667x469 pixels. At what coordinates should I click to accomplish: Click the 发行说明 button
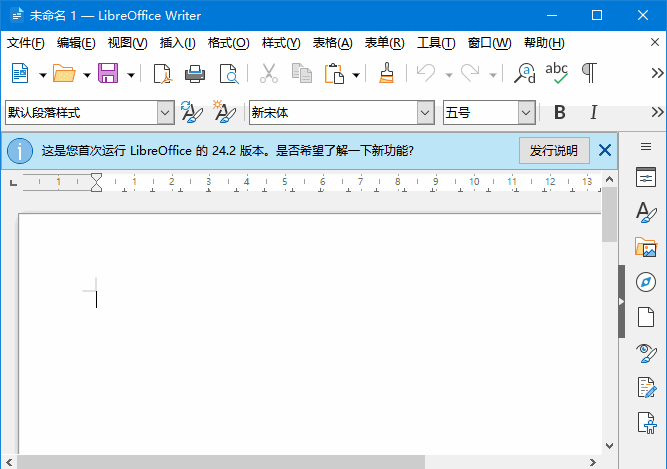coord(554,151)
